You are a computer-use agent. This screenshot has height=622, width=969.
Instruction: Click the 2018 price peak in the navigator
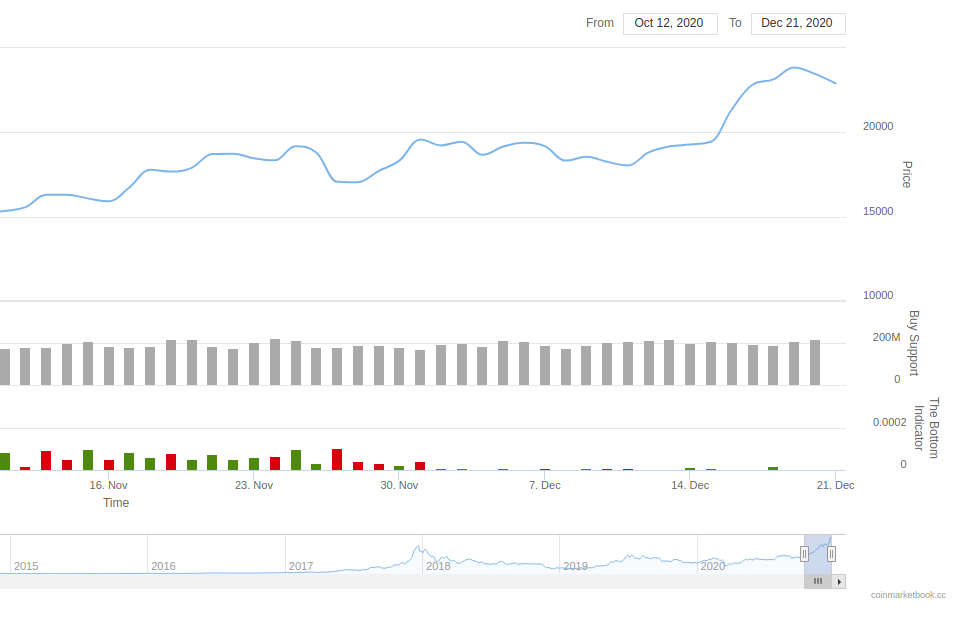coord(418,548)
